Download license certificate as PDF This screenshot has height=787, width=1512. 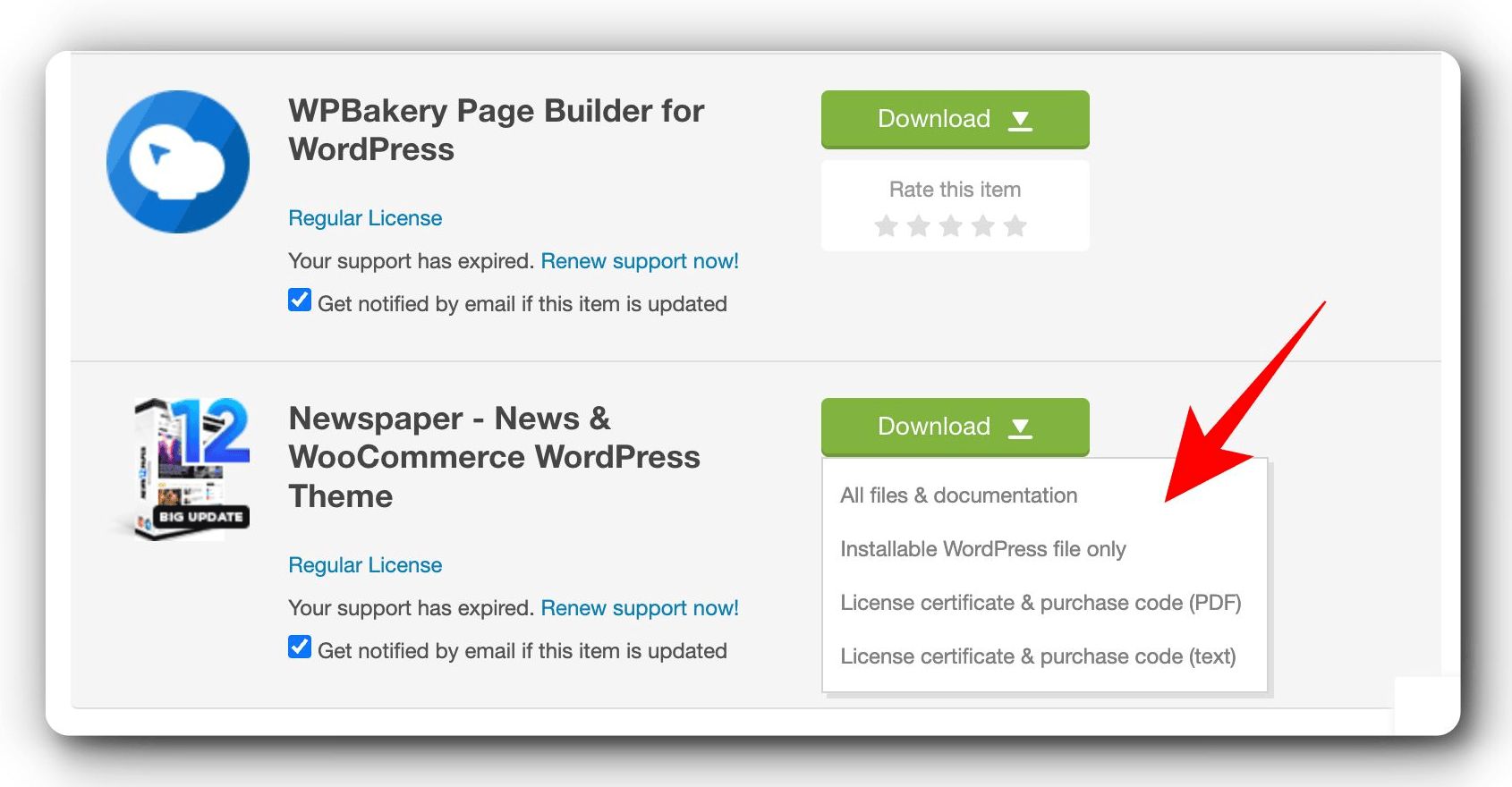(x=1040, y=603)
